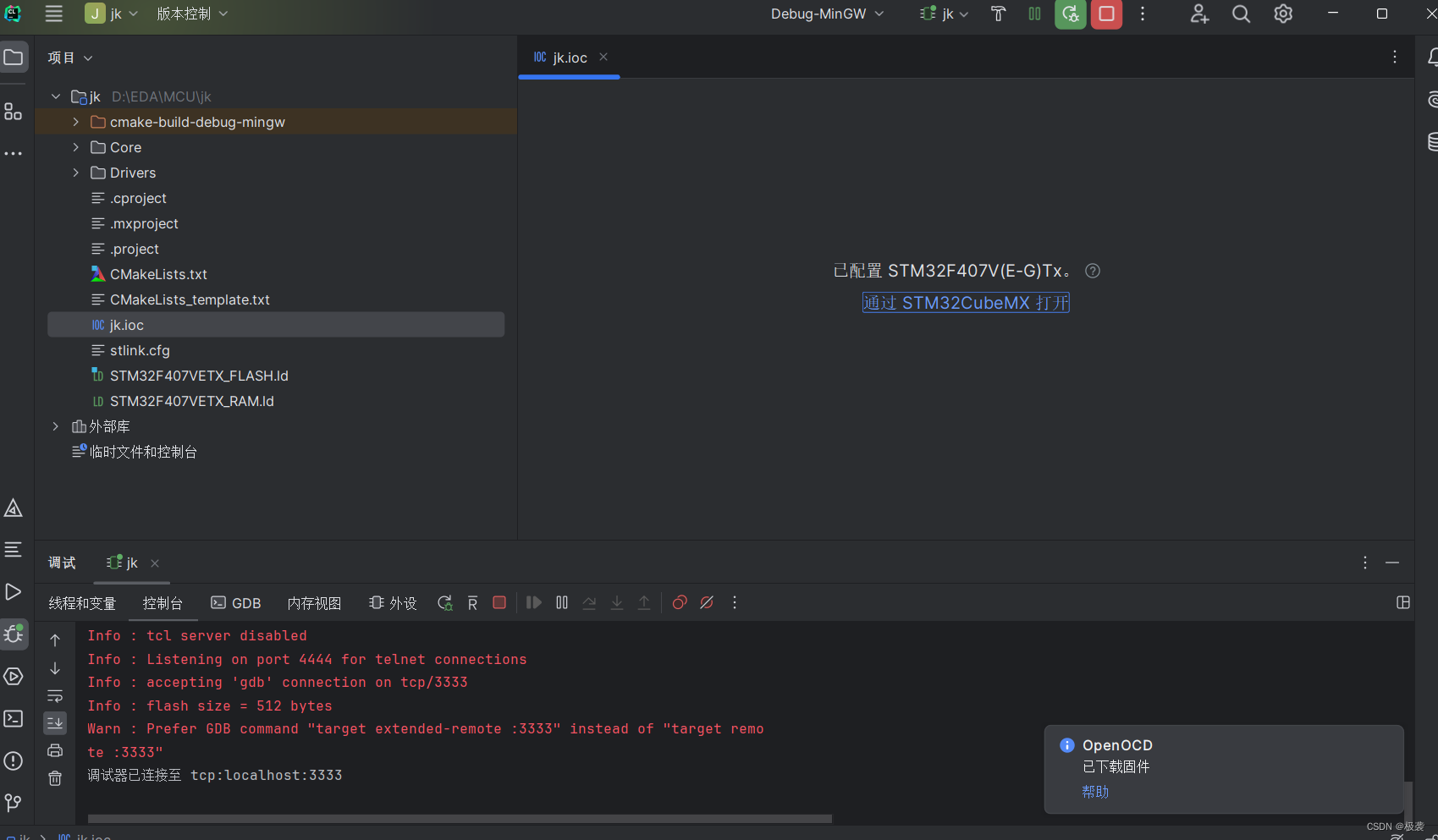Collapse the jk root project node
The width and height of the screenshot is (1438, 840).
(56, 96)
